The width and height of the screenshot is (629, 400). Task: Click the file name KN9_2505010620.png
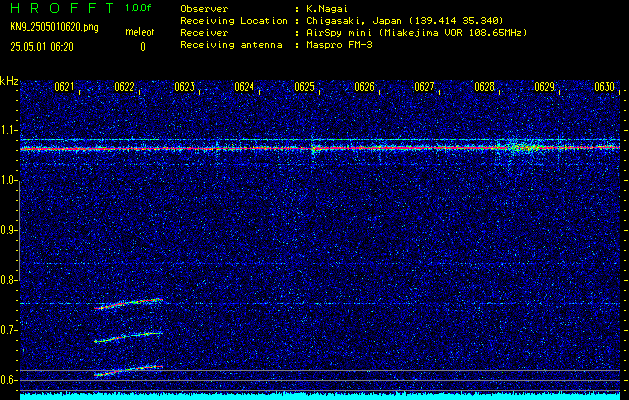coord(54,27)
